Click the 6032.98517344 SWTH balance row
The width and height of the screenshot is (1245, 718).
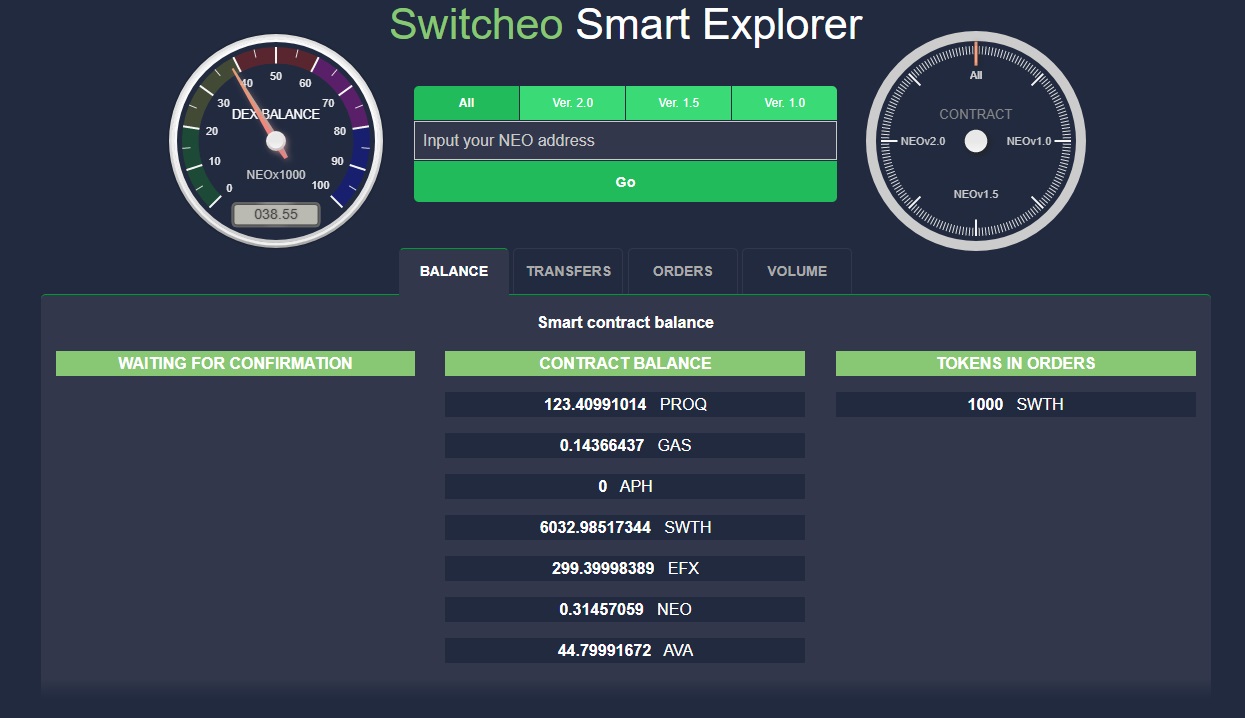625,527
